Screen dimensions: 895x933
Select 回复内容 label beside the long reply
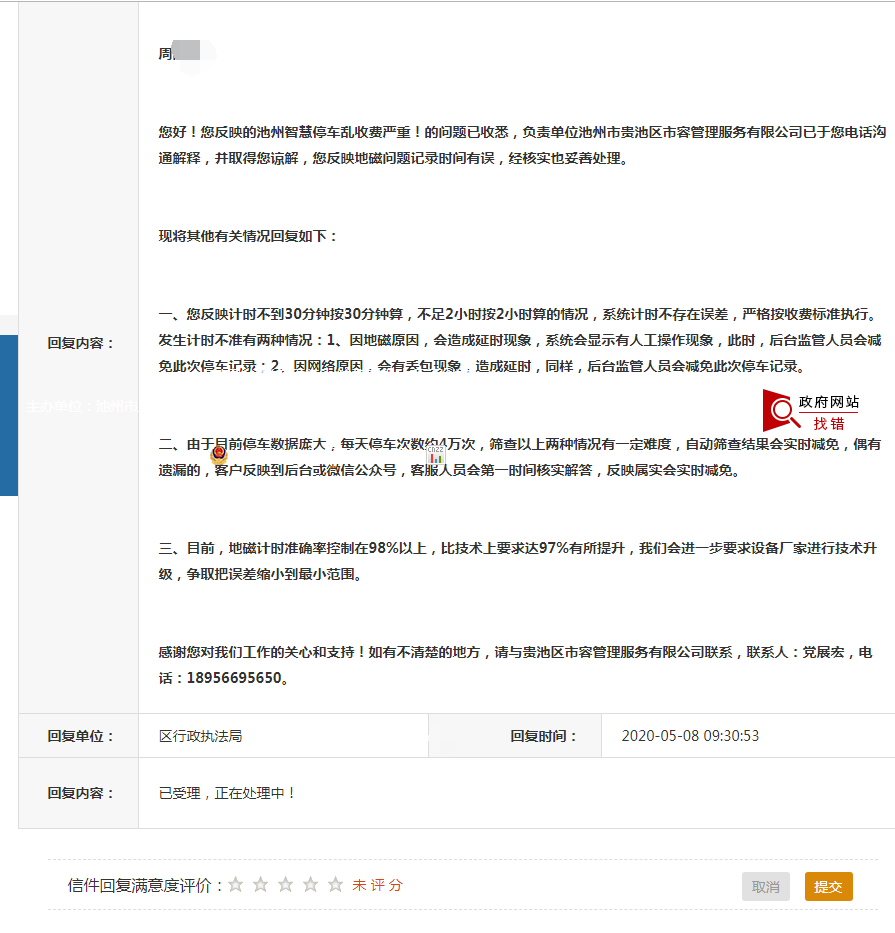pyautogui.click(x=80, y=343)
